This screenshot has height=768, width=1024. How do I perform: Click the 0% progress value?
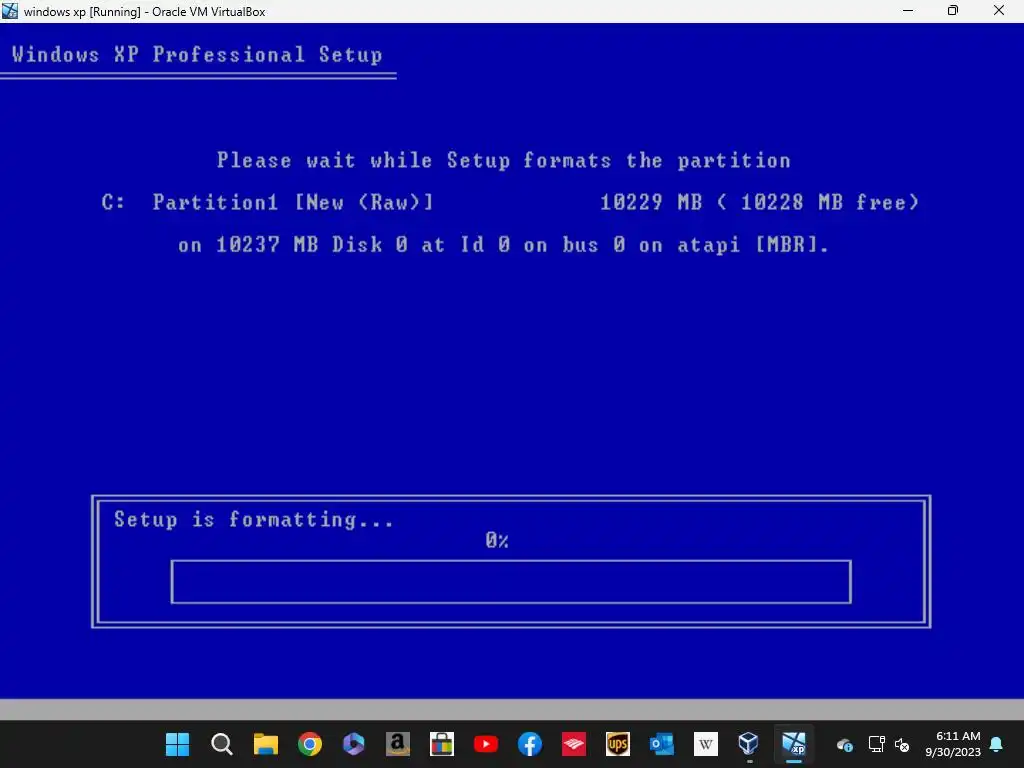tap(497, 540)
